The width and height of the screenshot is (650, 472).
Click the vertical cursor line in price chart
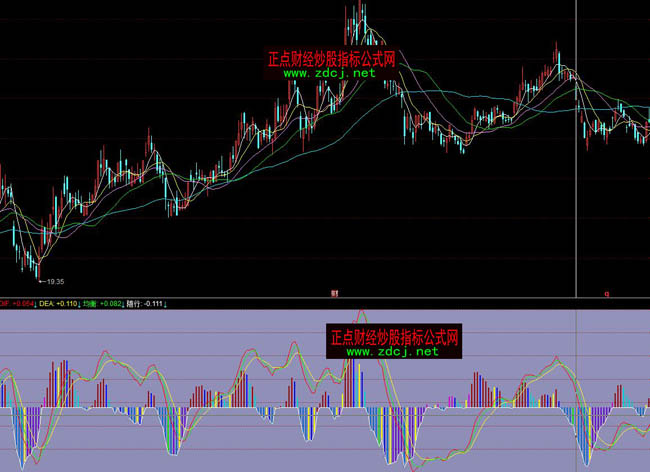click(577, 150)
